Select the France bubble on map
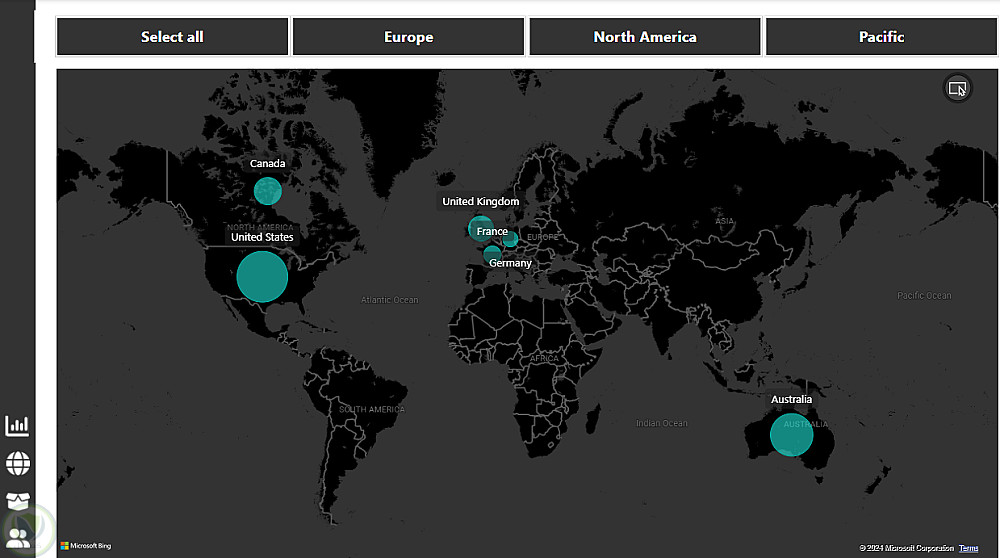The width and height of the screenshot is (1000, 558). (x=492, y=254)
